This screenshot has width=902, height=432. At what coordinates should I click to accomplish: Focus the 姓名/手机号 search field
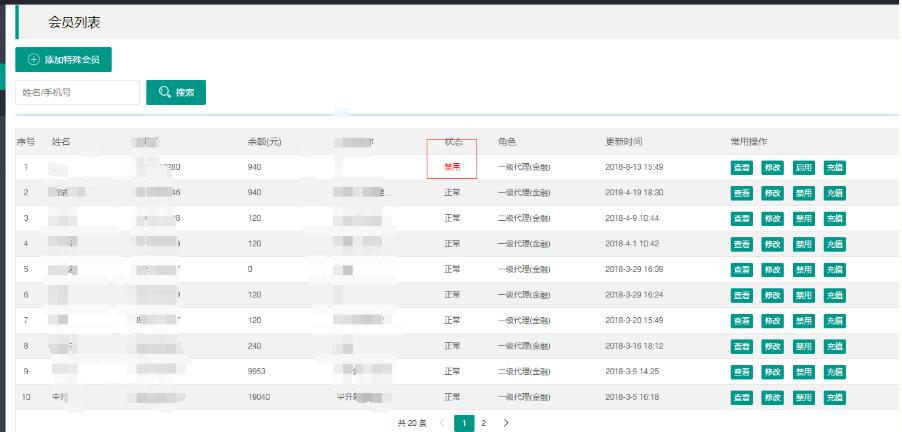click(x=77, y=92)
